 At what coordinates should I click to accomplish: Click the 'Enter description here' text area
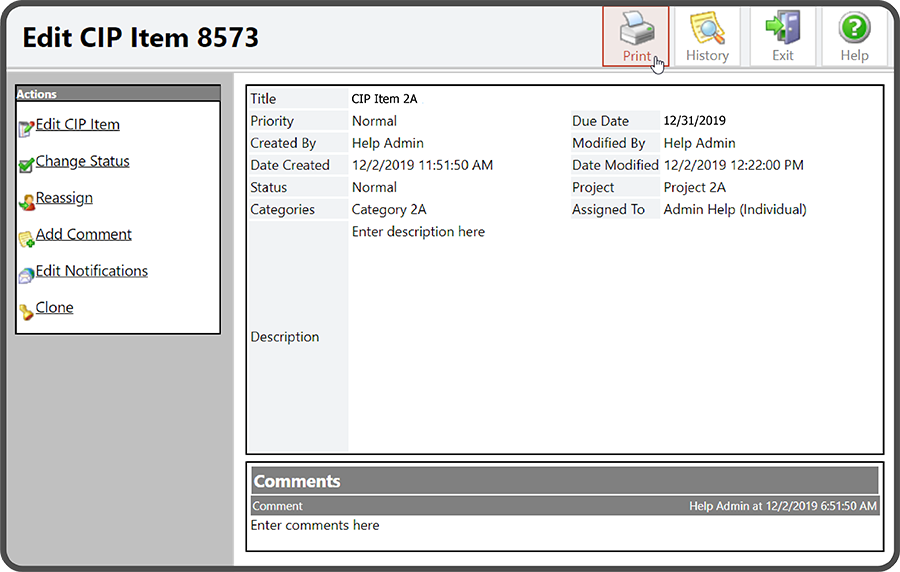coord(418,232)
